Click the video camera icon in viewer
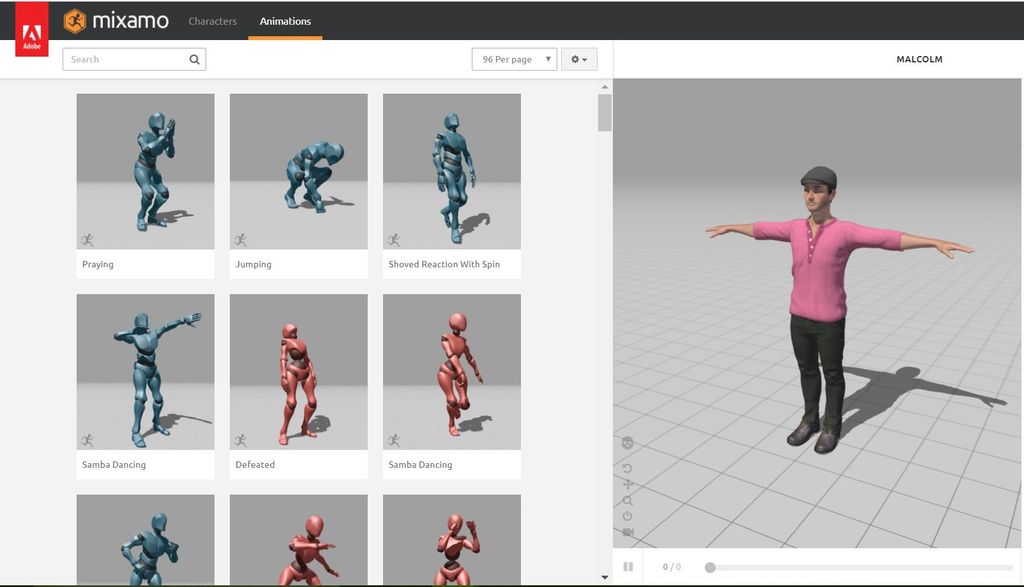This screenshot has width=1024, height=587. pyautogui.click(x=628, y=532)
